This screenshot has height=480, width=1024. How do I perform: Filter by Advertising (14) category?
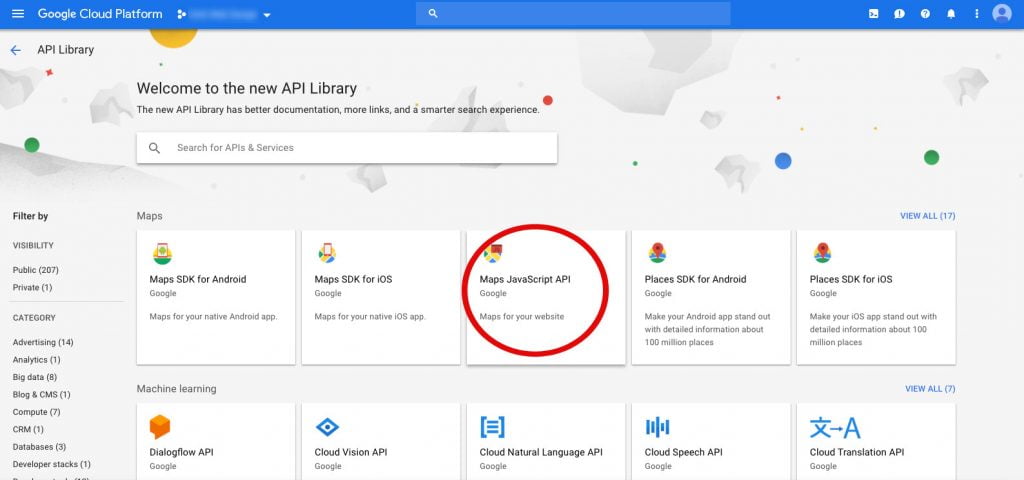point(43,342)
